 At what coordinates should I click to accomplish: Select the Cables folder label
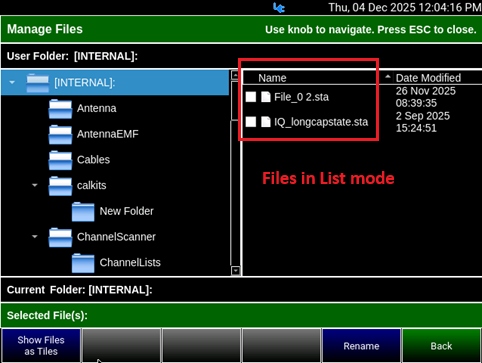click(93, 160)
